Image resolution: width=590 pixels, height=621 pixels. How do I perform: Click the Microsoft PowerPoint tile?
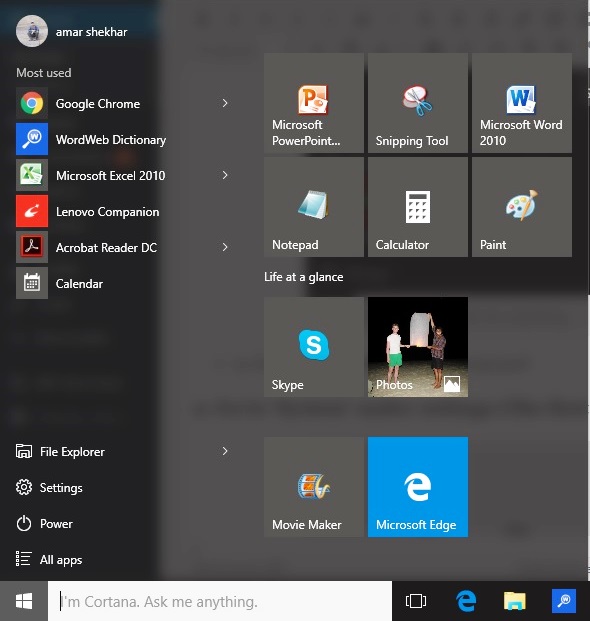tap(314, 103)
